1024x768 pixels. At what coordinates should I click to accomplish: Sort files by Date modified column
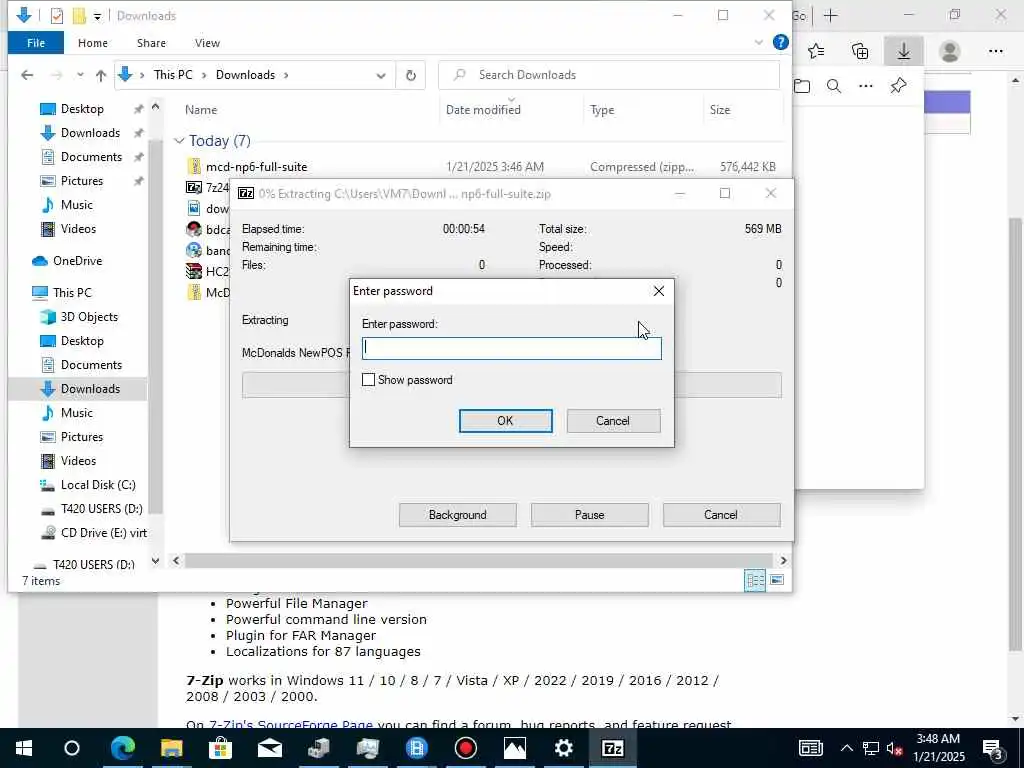click(483, 110)
